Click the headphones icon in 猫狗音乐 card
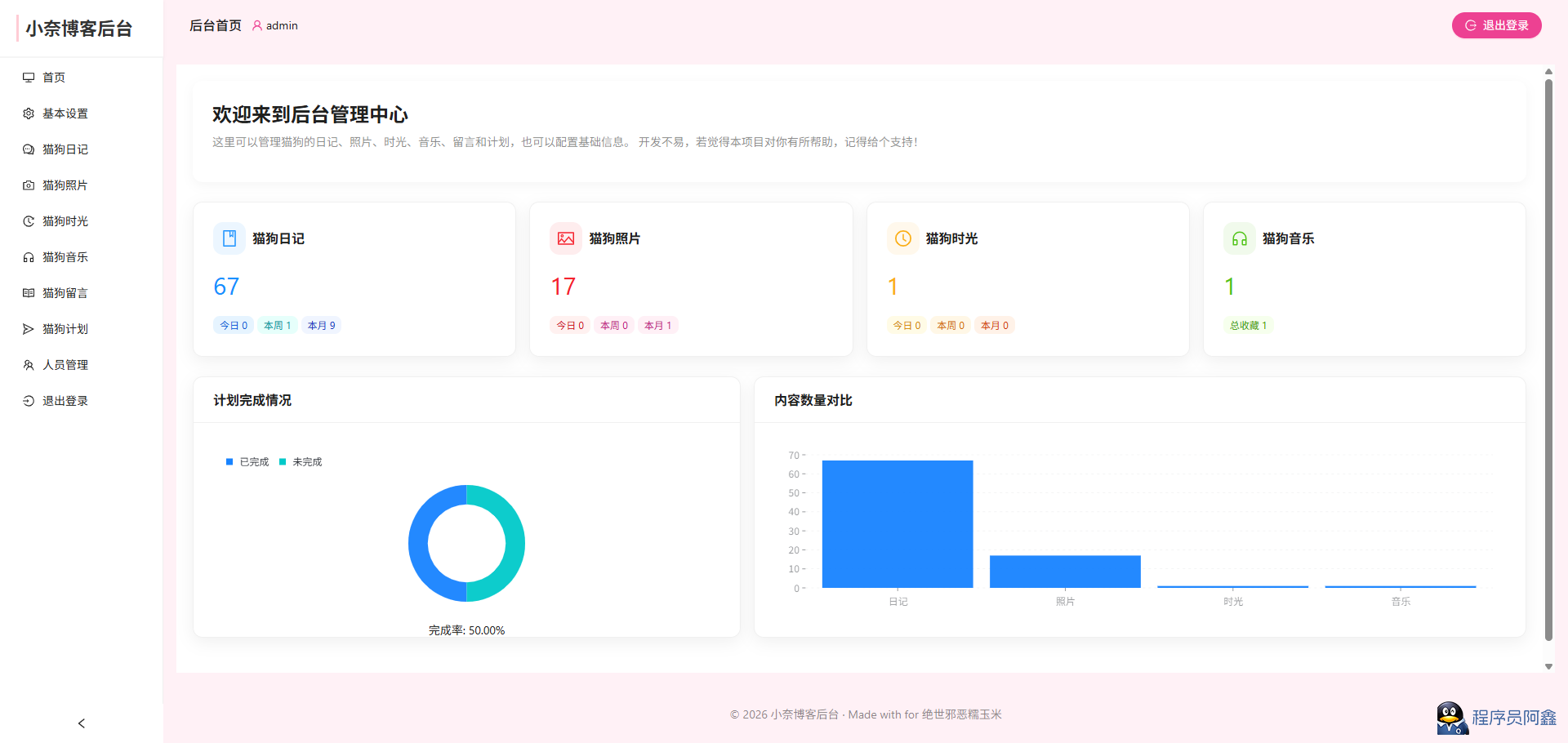The image size is (1568, 743). tap(1240, 238)
